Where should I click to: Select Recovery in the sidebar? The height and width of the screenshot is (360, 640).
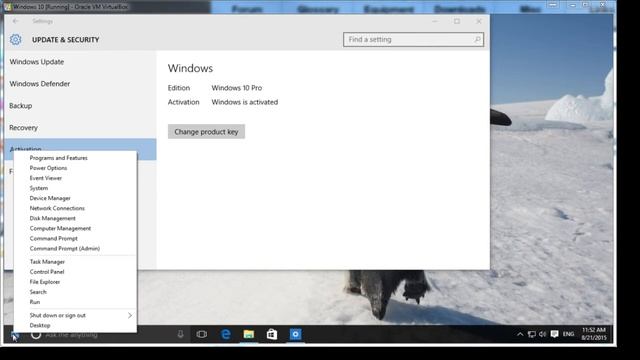[x=80, y=128]
